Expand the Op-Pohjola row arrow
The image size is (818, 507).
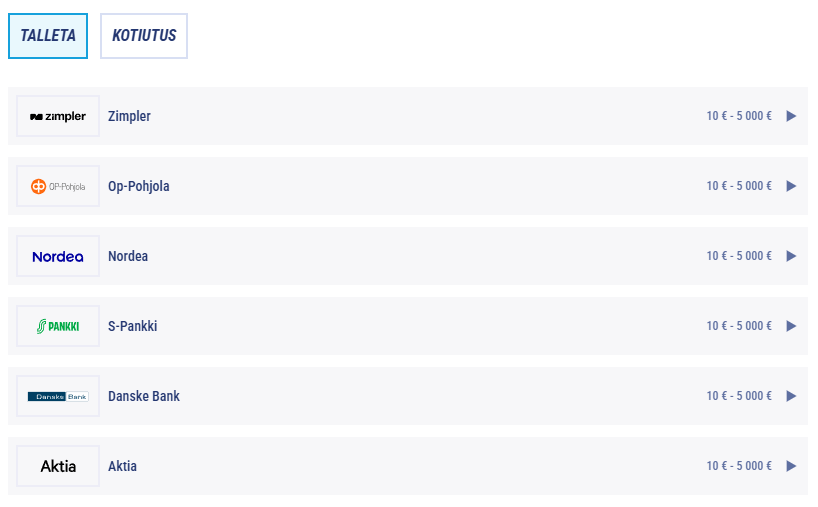(x=791, y=186)
